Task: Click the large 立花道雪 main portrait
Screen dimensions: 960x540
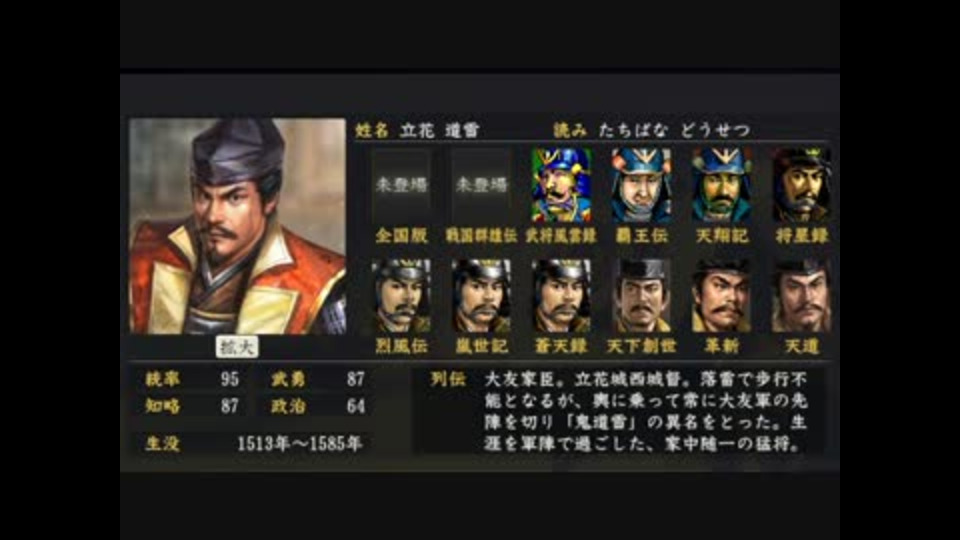Action: pos(238,226)
